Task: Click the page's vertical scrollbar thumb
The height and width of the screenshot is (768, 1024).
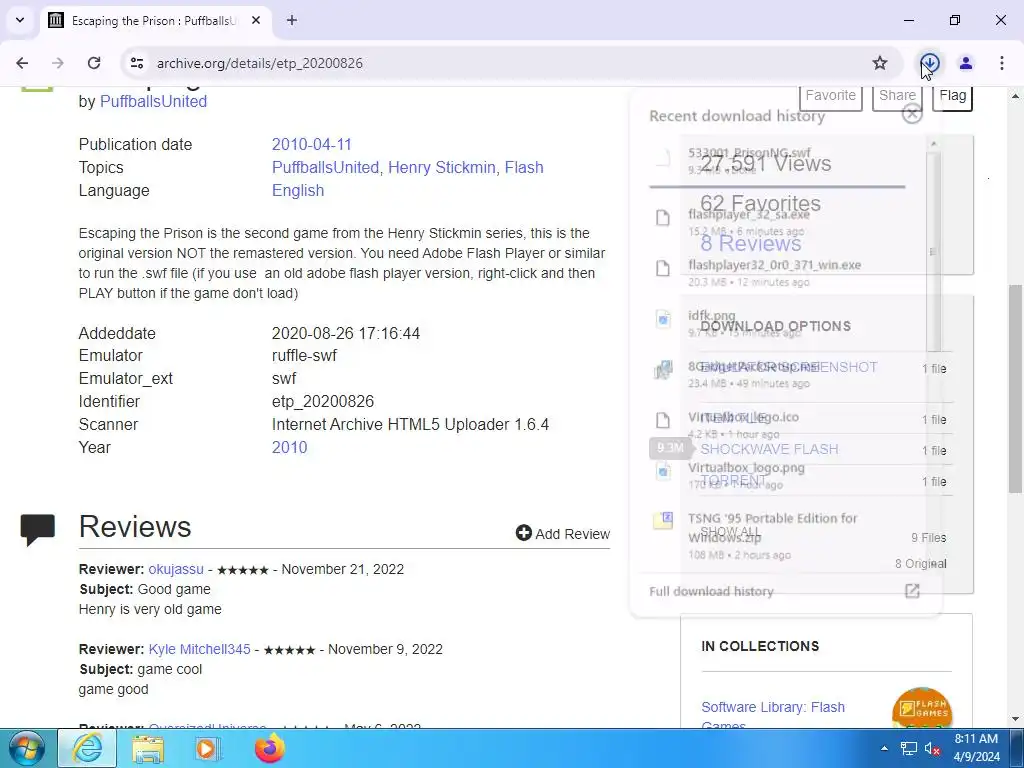Action: coord(1016,389)
